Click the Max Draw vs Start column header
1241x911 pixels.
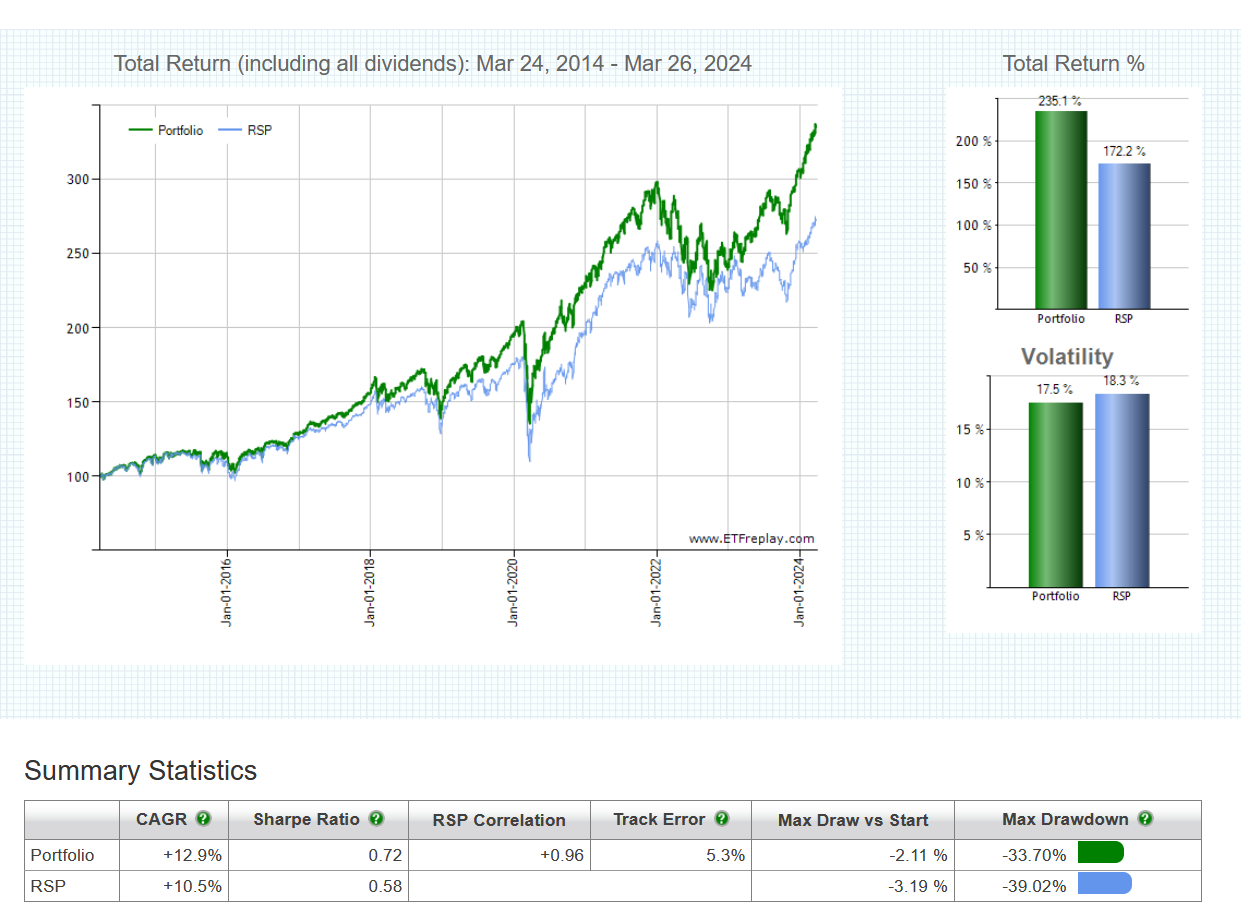point(852,820)
